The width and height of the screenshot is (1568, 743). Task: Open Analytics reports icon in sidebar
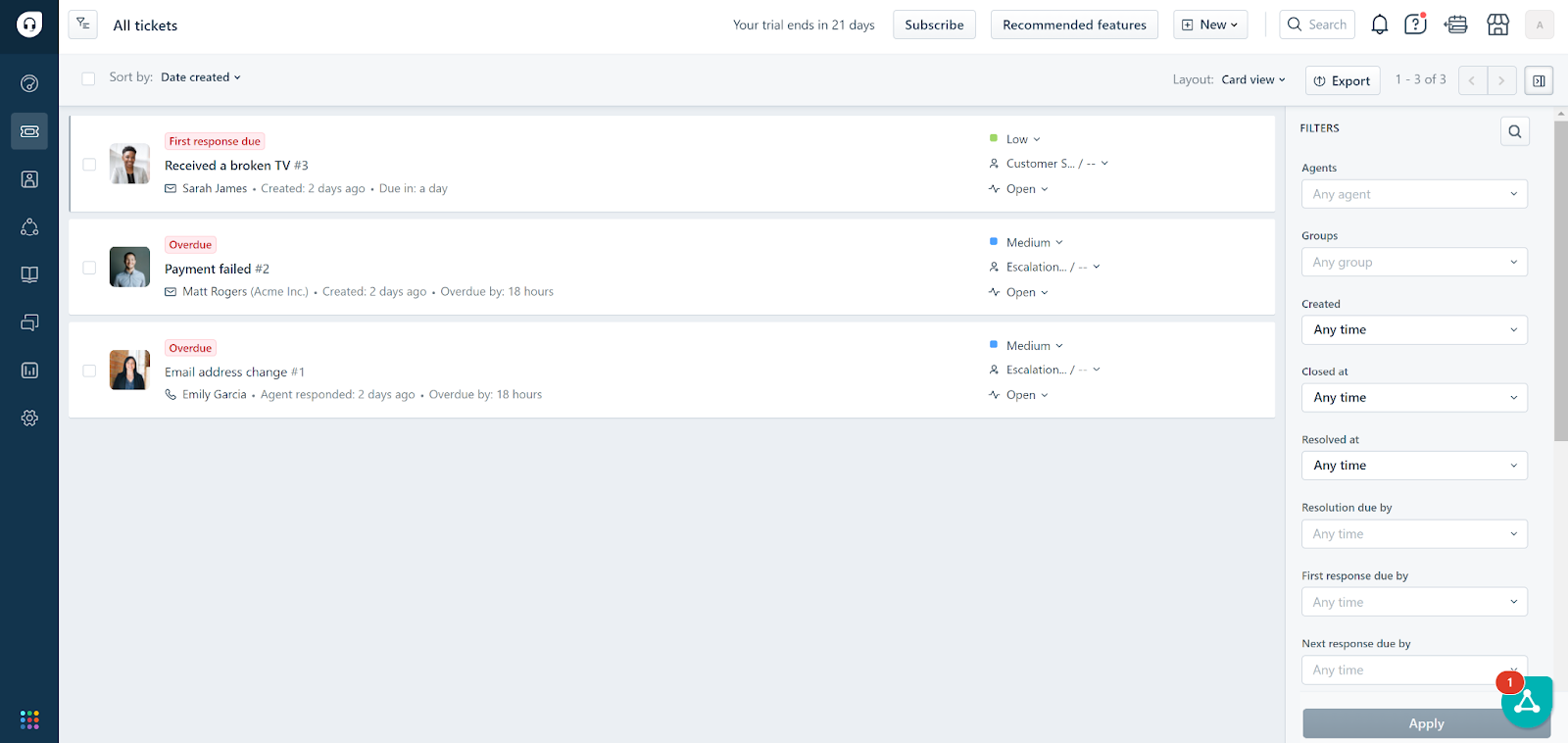pyautogui.click(x=29, y=371)
